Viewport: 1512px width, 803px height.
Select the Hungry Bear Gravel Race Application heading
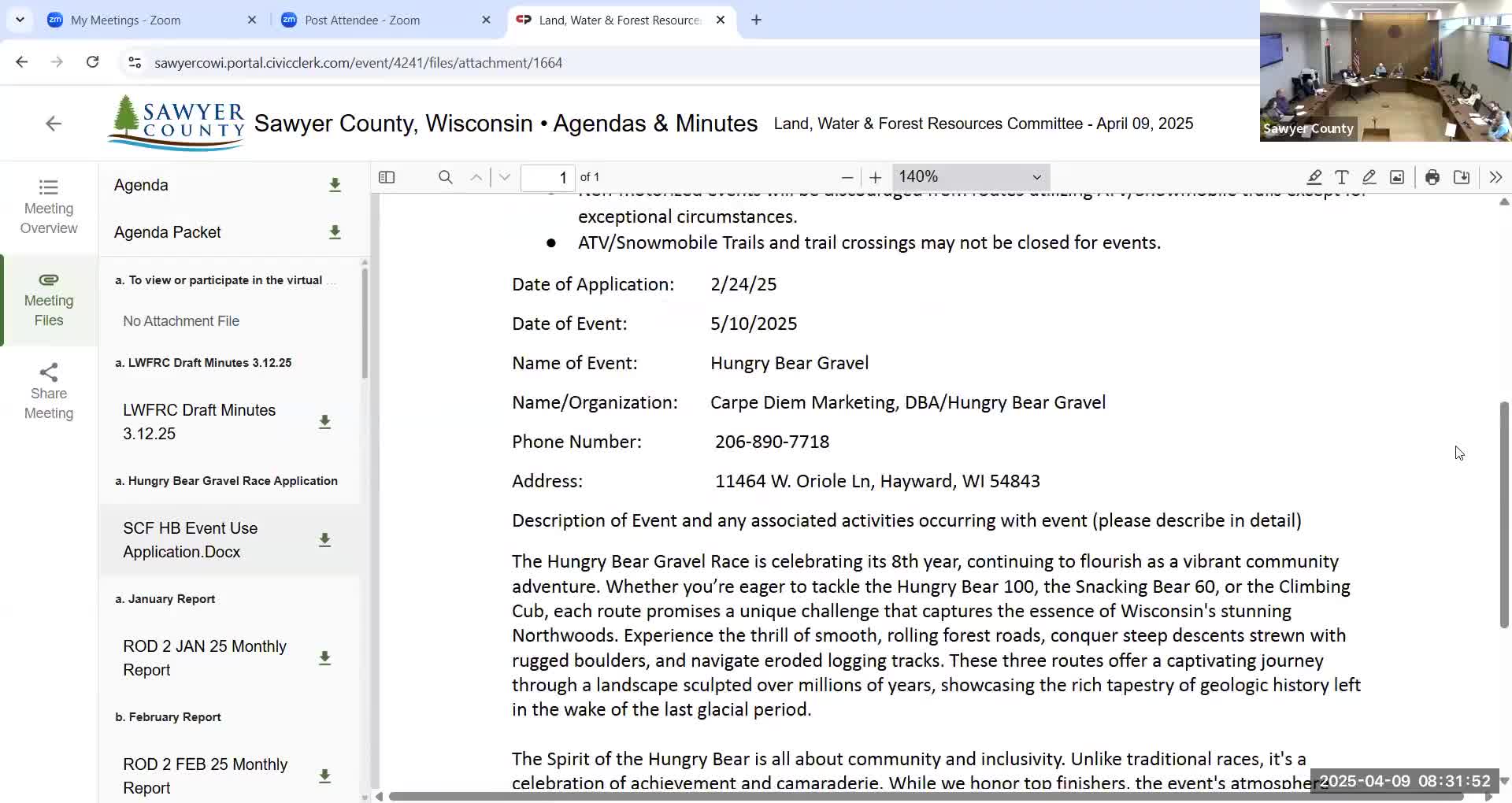226,481
